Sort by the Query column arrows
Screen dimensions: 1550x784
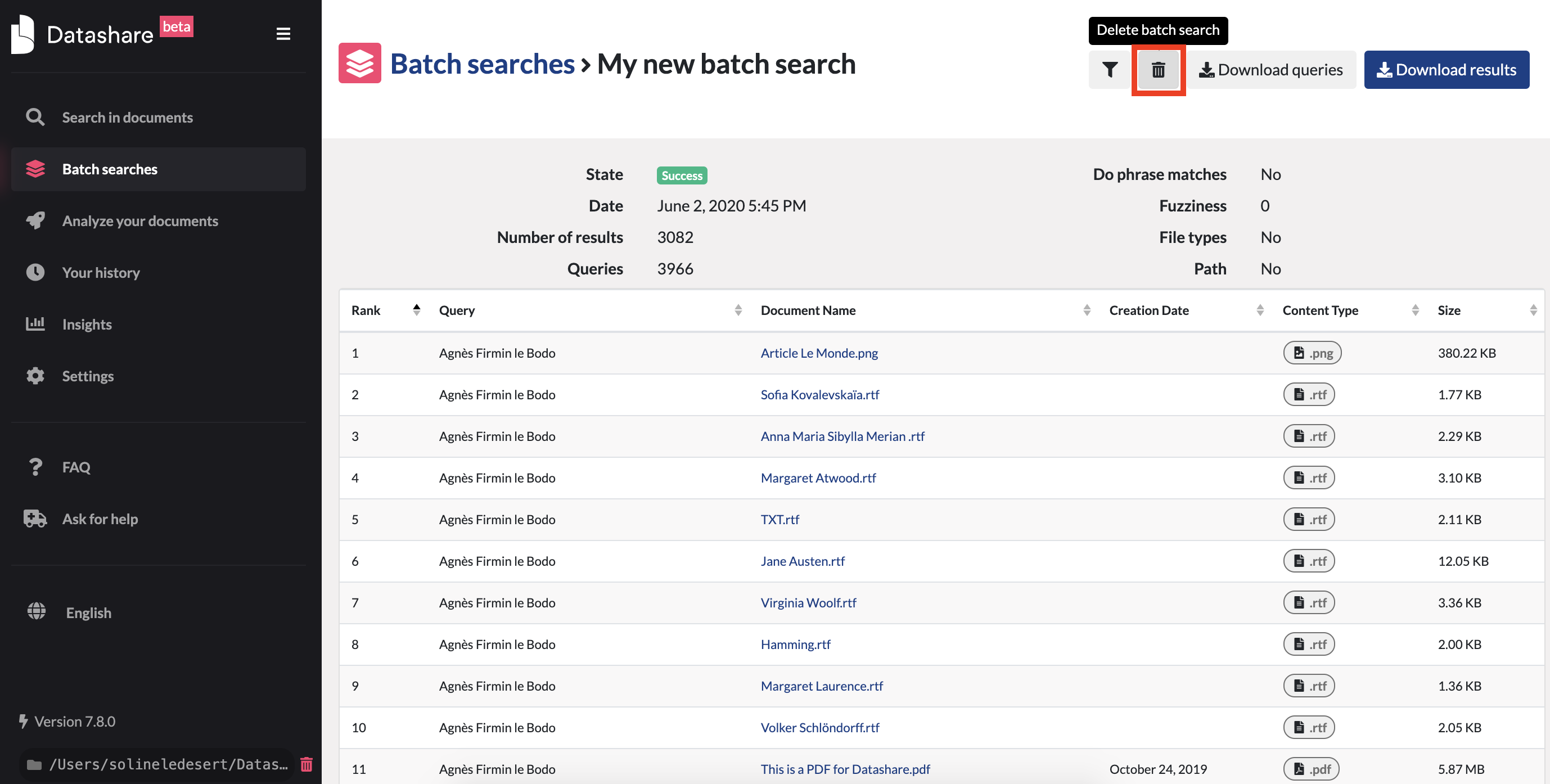click(738, 310)
